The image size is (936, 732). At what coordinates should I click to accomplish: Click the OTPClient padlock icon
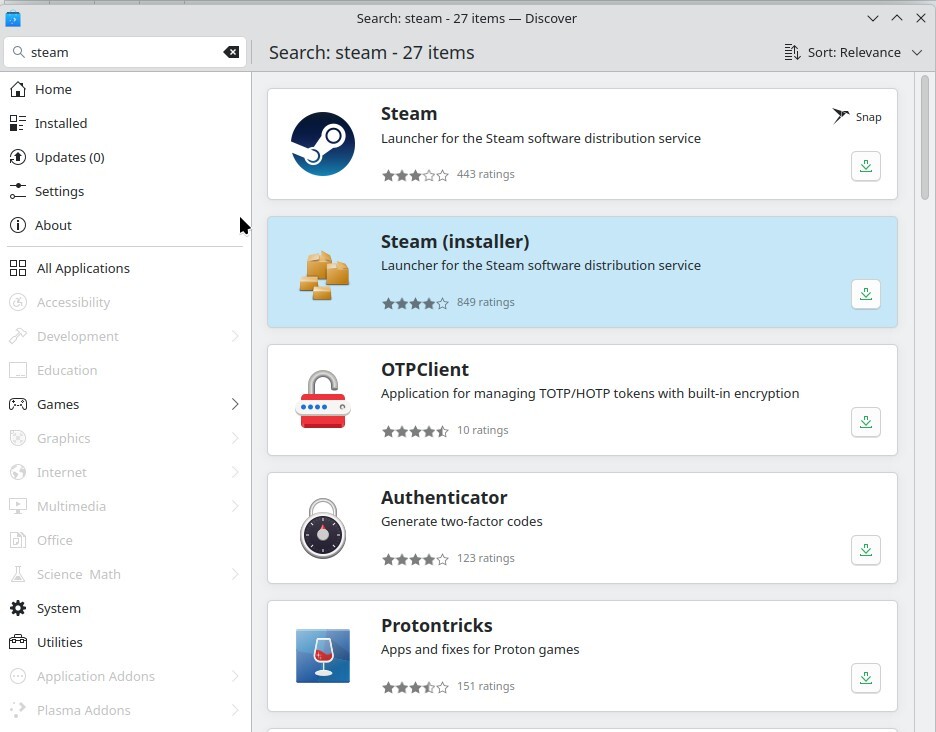coord(322,399)
